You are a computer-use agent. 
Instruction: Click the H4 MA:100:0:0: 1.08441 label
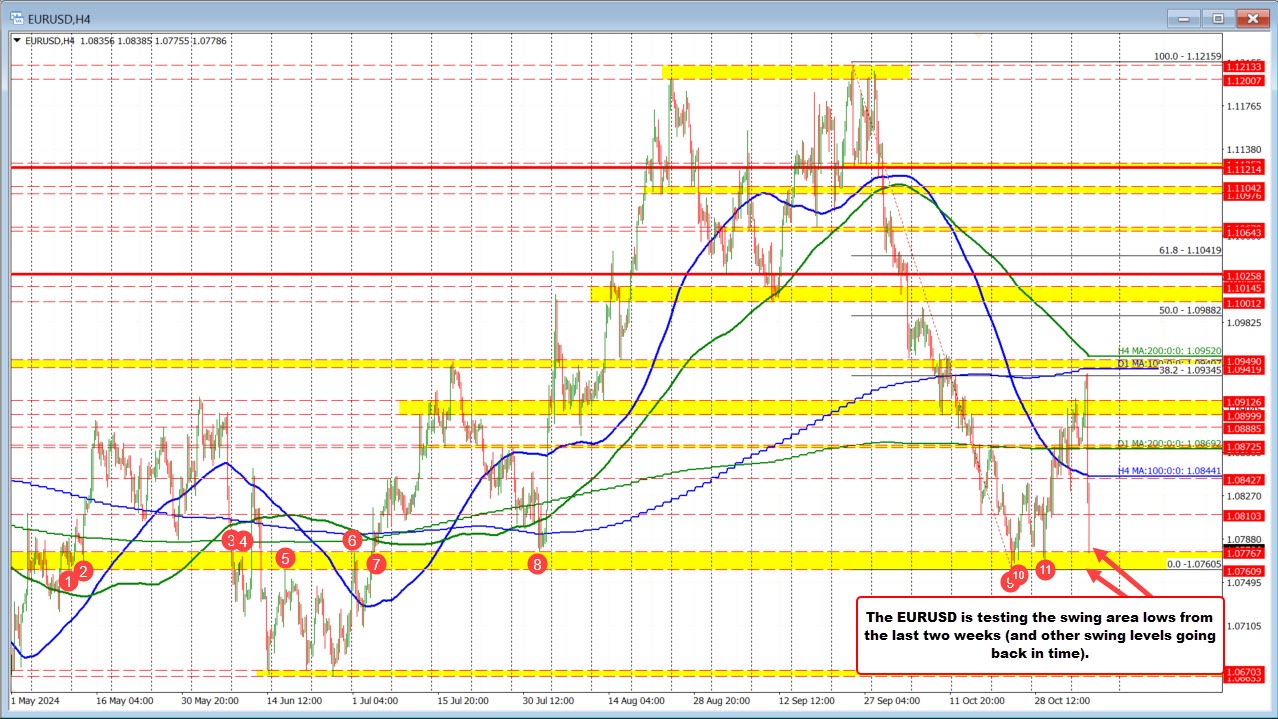pyautogui.click(x=1168, y=470)
